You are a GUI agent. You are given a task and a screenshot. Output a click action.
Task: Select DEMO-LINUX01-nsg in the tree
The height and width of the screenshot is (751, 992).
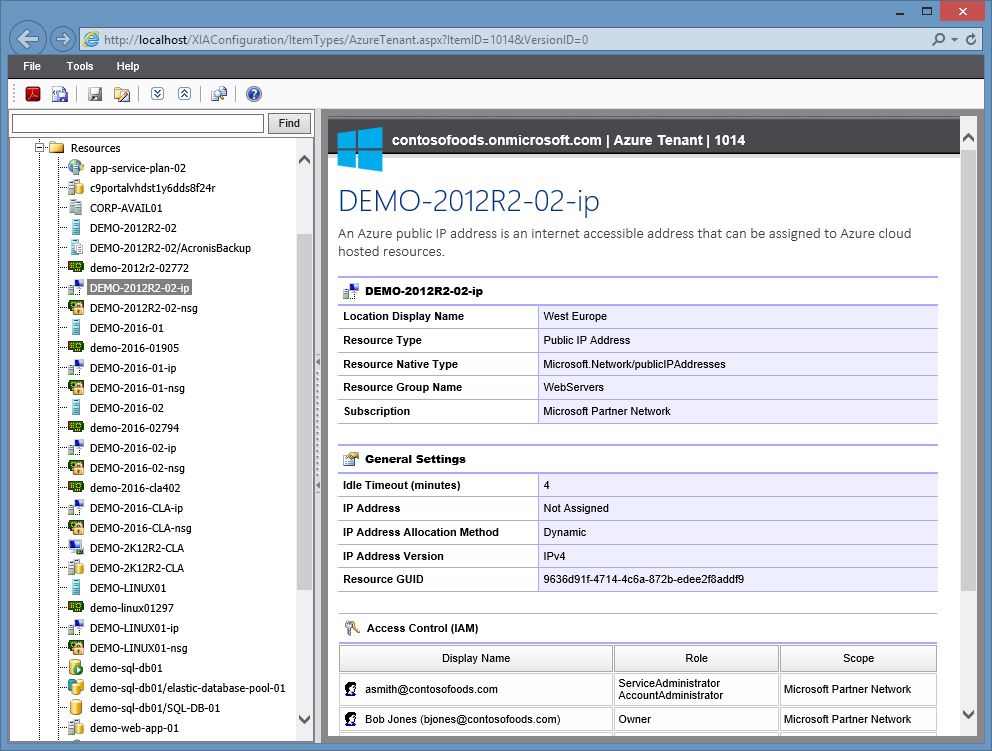click(x=139, y=648)
